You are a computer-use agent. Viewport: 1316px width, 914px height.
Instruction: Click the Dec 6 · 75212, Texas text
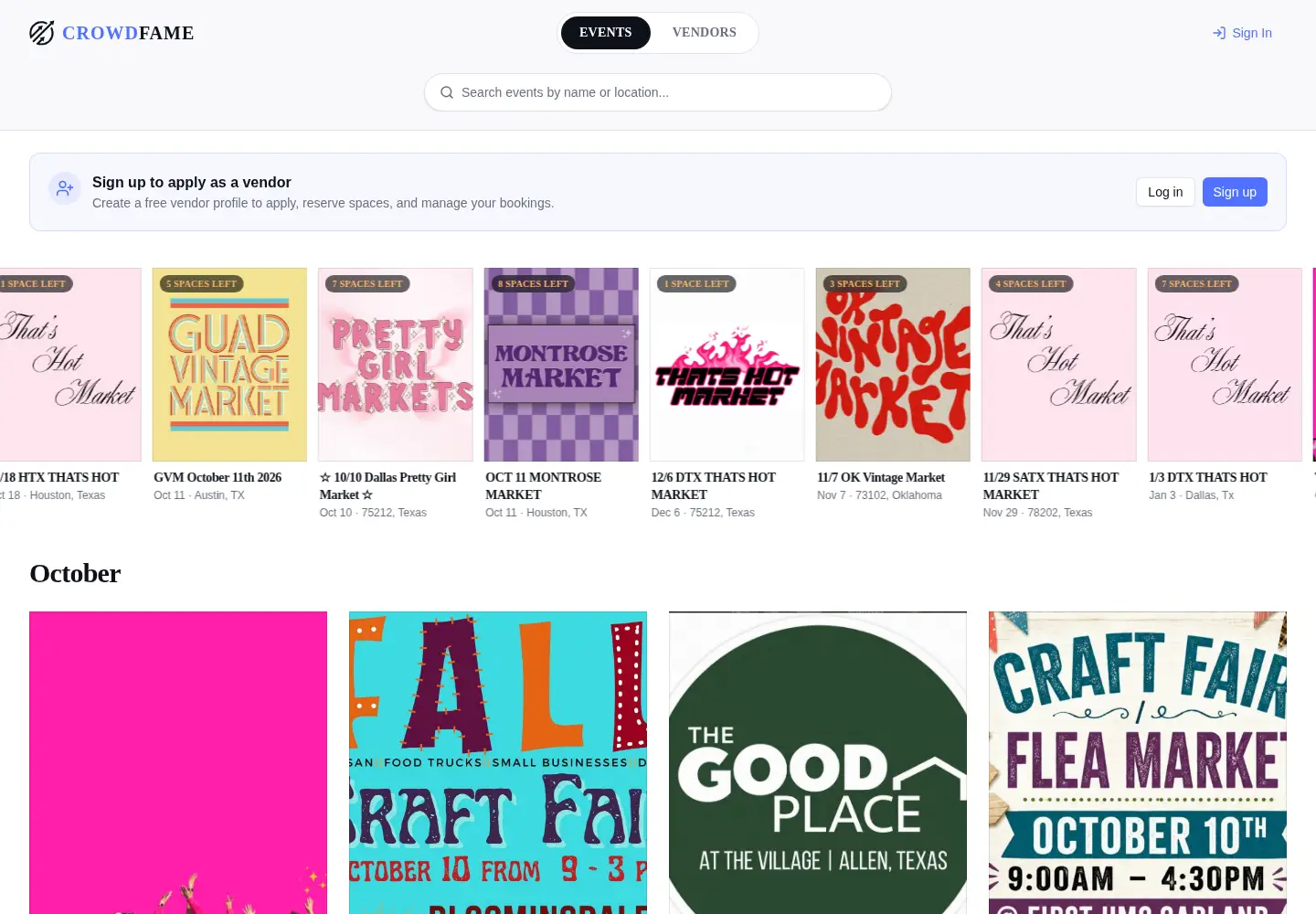[703, 513]
